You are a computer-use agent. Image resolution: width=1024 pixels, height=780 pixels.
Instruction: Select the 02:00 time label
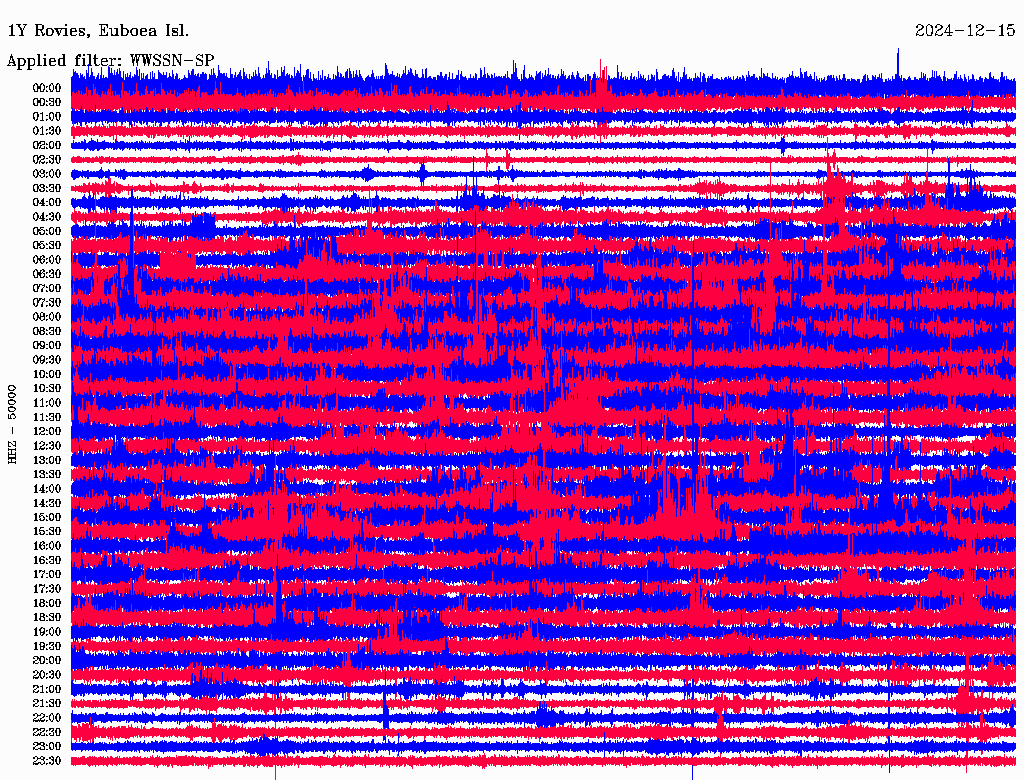(47, 145)
